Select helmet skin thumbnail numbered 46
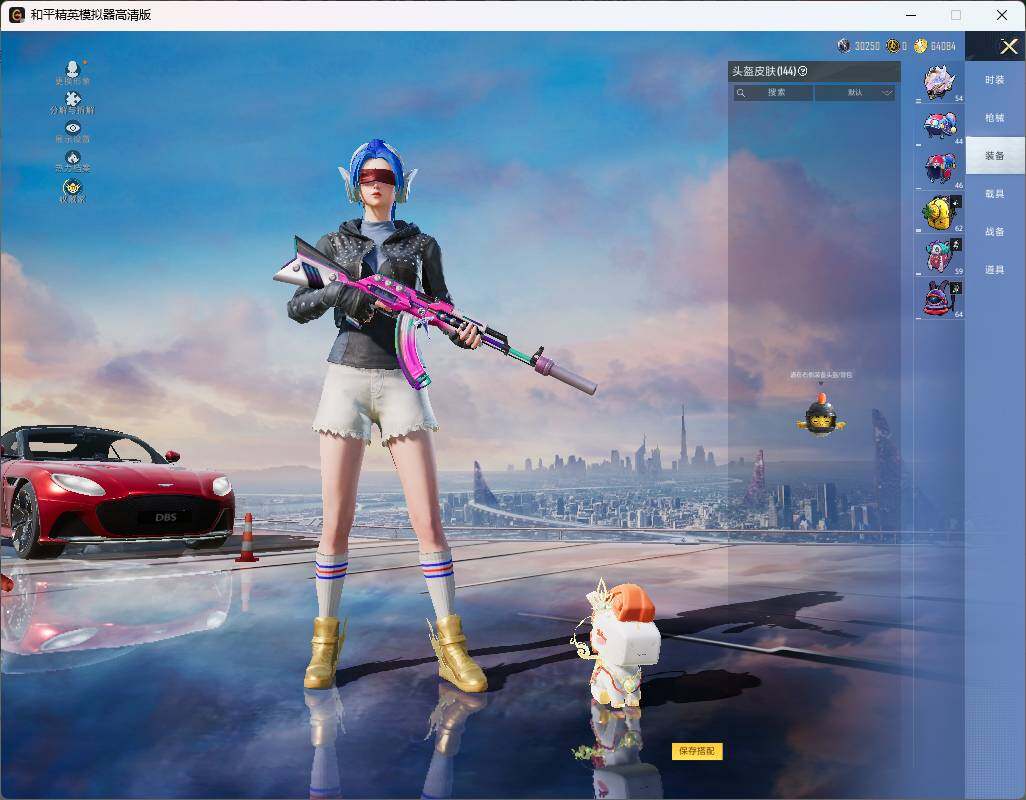This screenshot has width=1026, height=800. 940,169
